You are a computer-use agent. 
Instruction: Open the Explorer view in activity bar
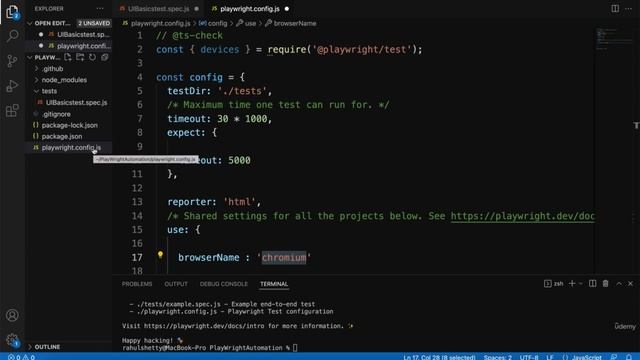(x=12, y=12)
